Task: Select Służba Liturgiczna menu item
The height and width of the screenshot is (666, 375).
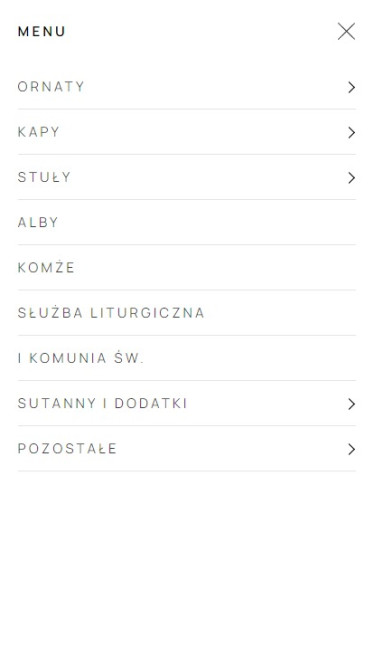Action: click(x=111, y=313)
